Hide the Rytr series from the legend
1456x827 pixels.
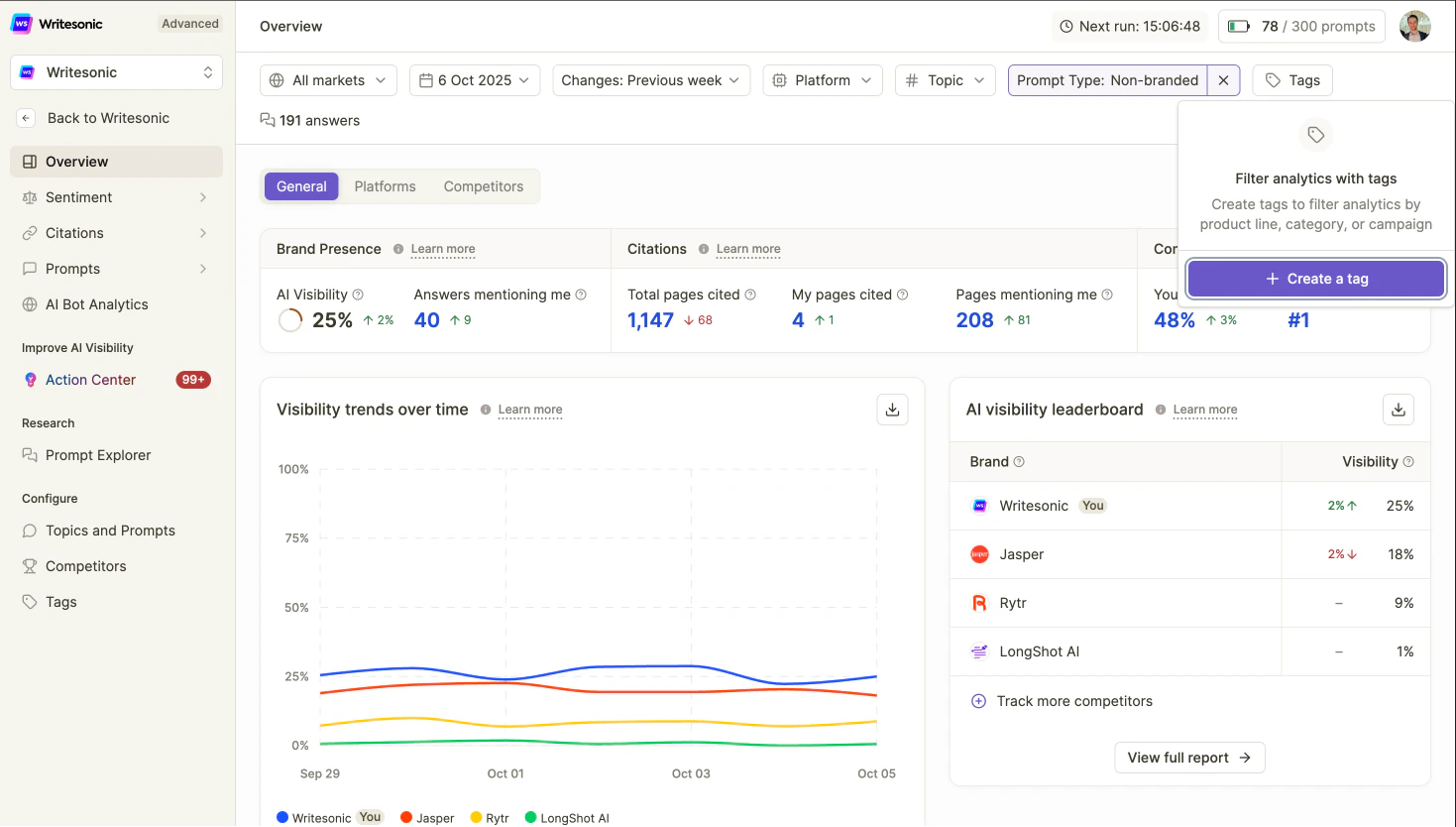(x=490, y=817)
